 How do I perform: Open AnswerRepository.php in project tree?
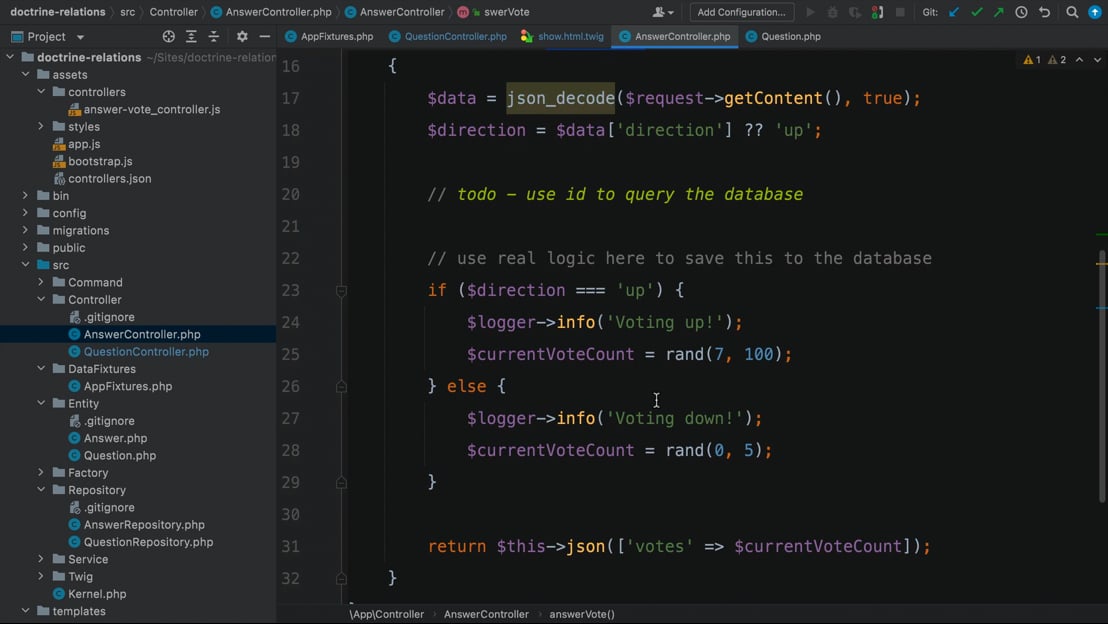click(x=144, y=524)
